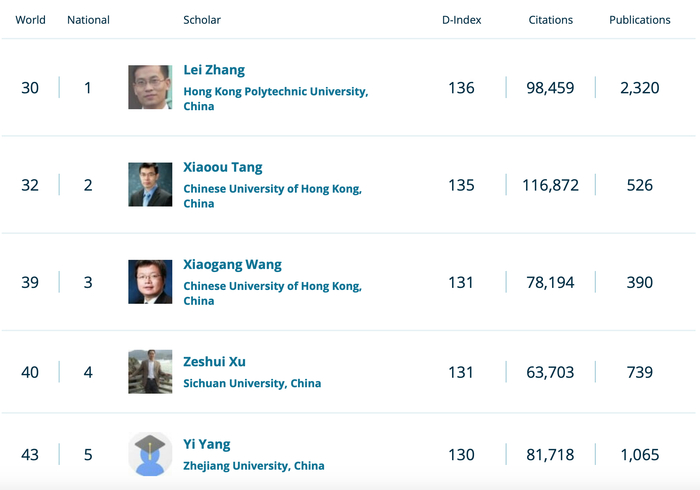
Task: Click Xiaoou Tang's profile photo
Action: (x=150, y=185)
